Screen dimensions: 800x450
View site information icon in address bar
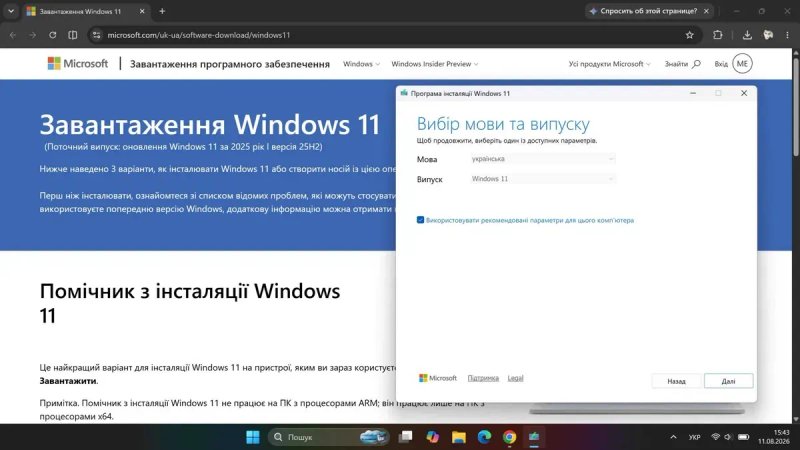(96, 35)
